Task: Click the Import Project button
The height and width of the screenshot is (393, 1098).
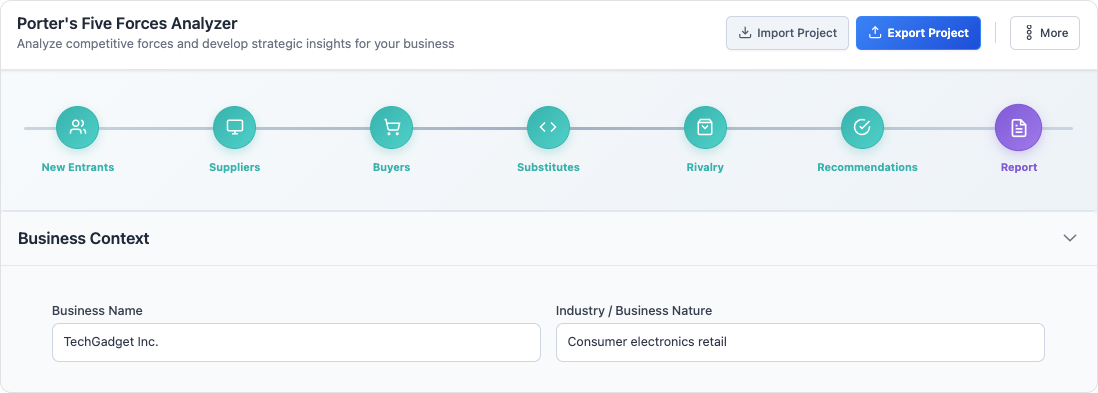Action: pos(787,33)
